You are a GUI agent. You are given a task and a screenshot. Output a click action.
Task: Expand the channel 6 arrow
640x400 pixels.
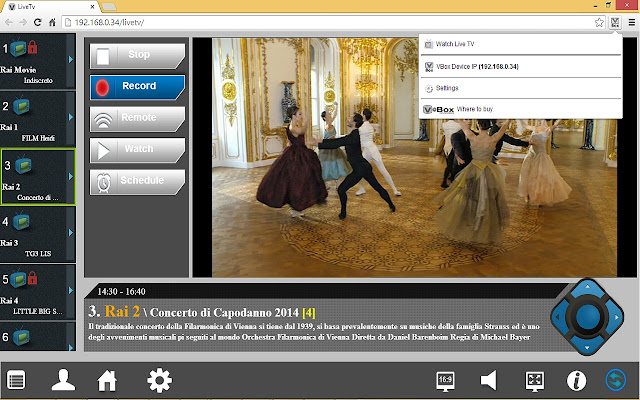tap(71, 348)
